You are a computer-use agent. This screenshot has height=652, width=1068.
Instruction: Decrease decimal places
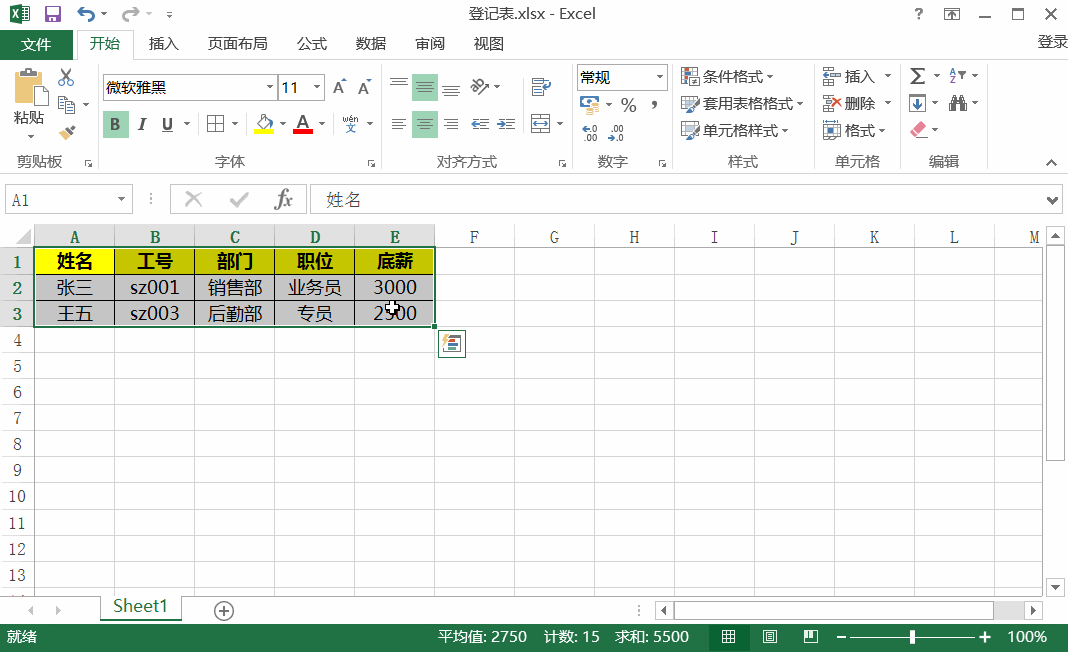coord(615,132)
